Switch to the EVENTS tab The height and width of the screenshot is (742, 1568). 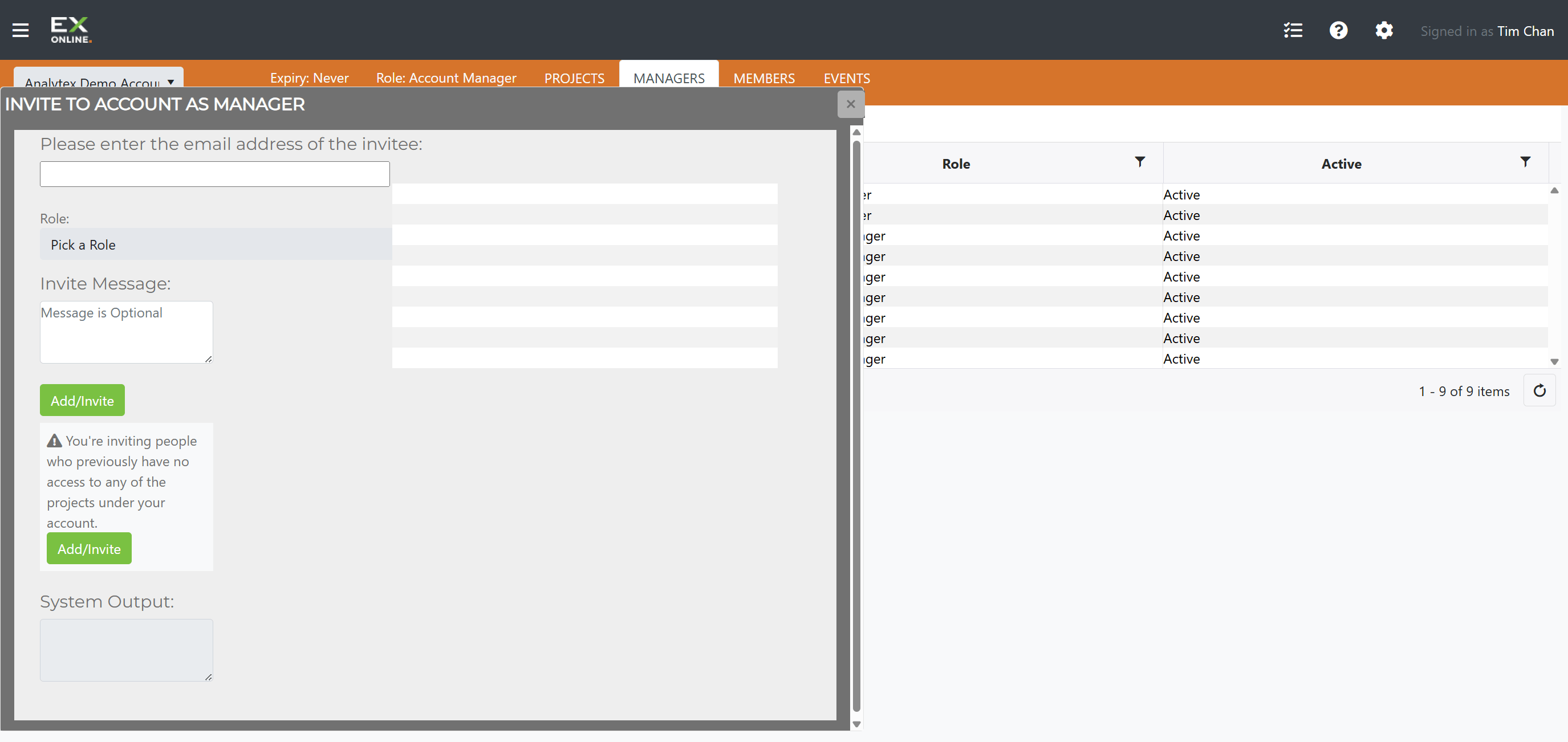(x=846, y=79)
